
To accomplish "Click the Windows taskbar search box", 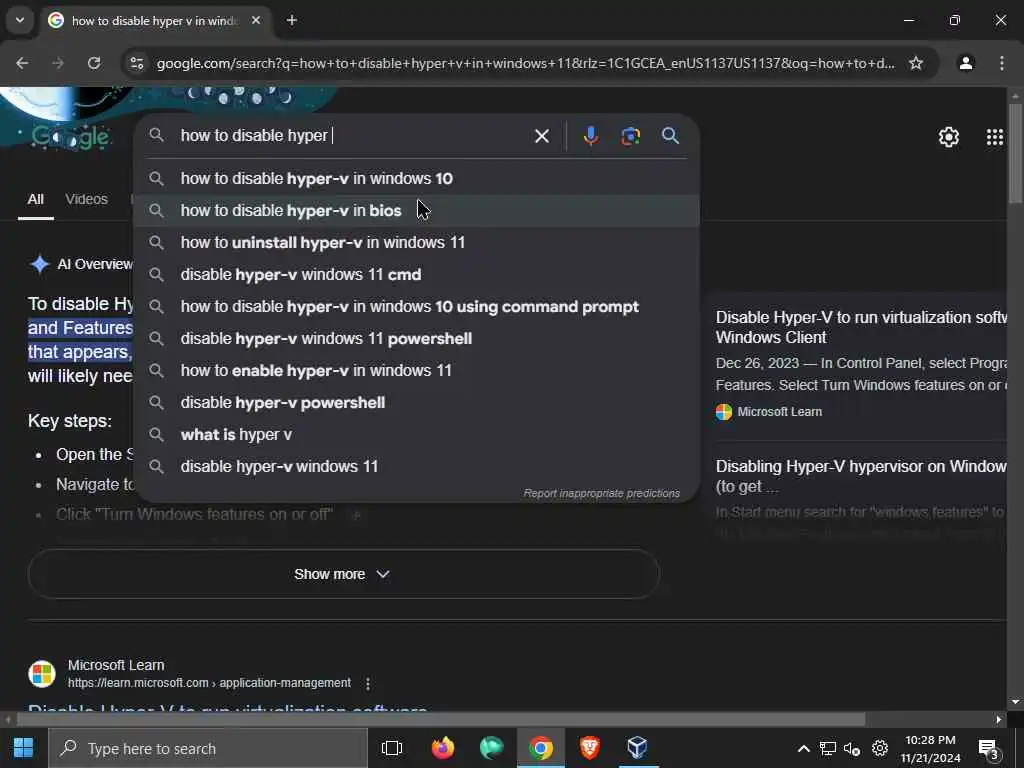I will coord(208,748).
